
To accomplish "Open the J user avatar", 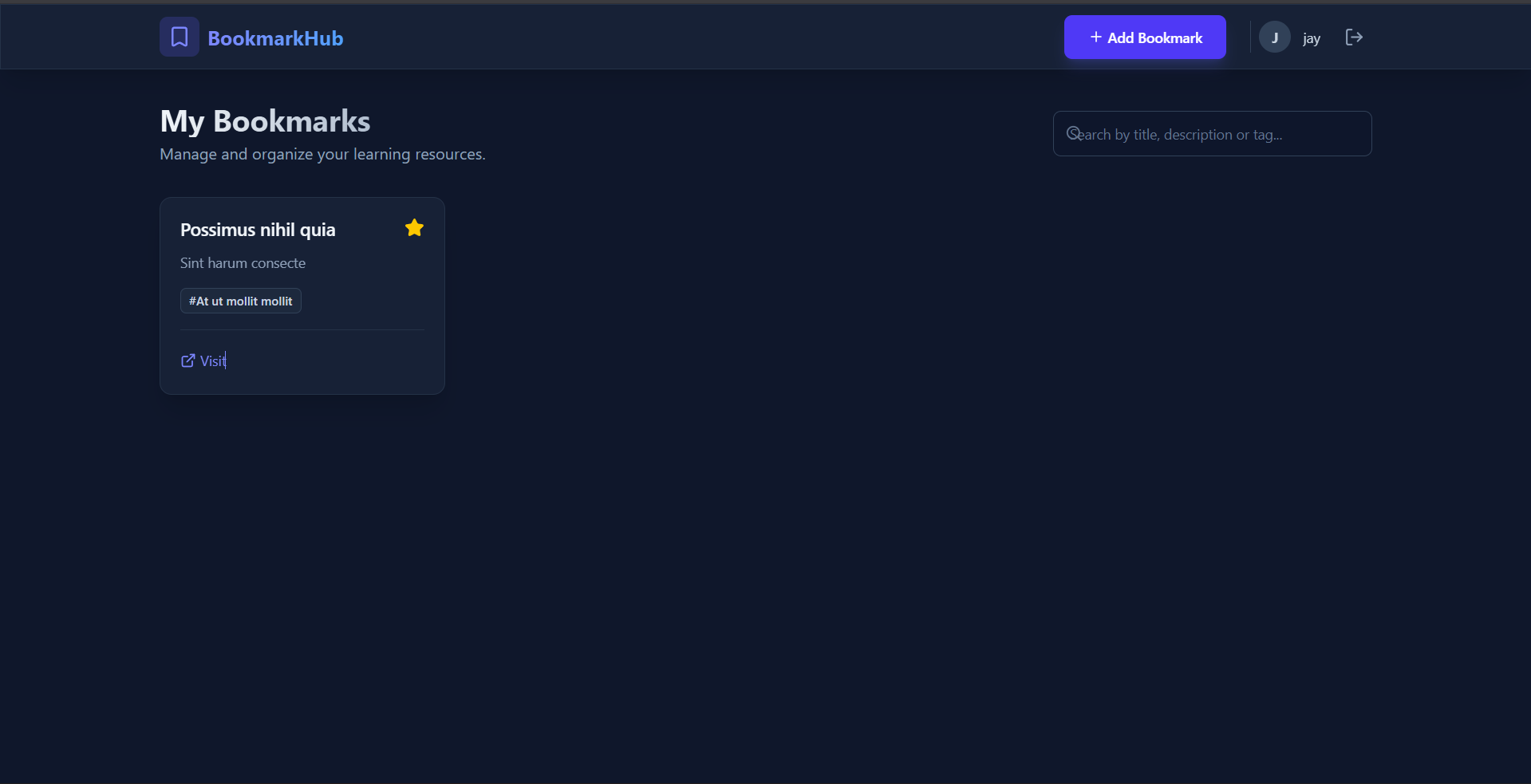I will [x=1274, y=37].
